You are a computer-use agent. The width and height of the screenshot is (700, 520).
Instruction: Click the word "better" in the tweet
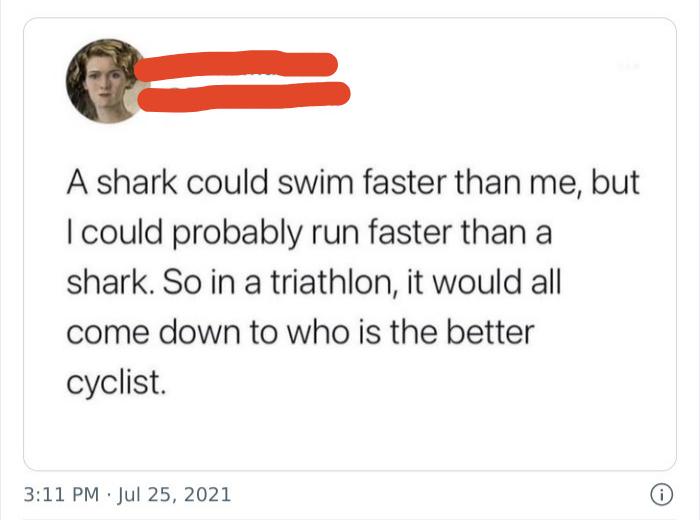pyautogui.click(x=488, y=333)
